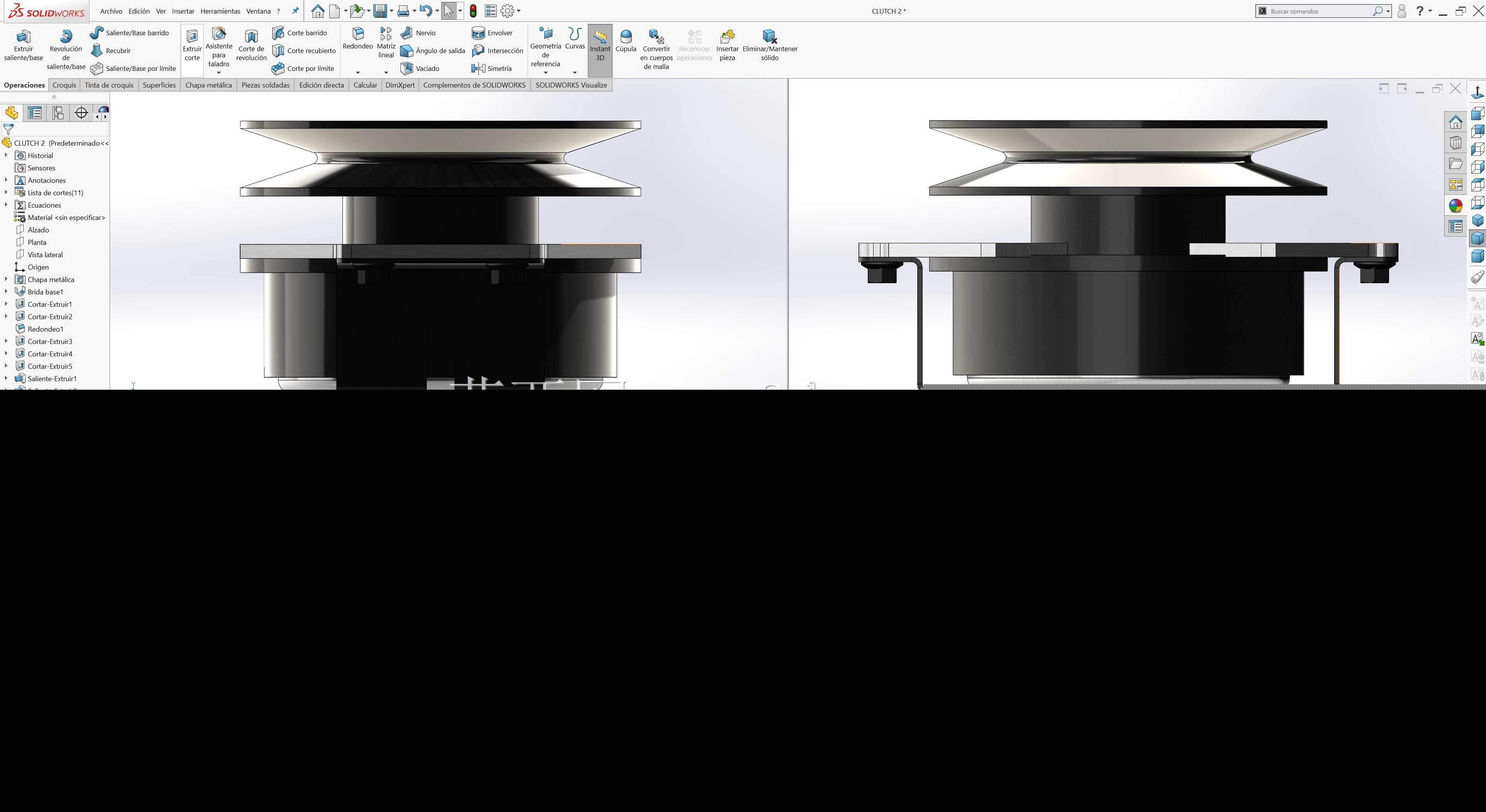Choose the Nervio rib tool
1486x812 pixels.
[418, 33]
